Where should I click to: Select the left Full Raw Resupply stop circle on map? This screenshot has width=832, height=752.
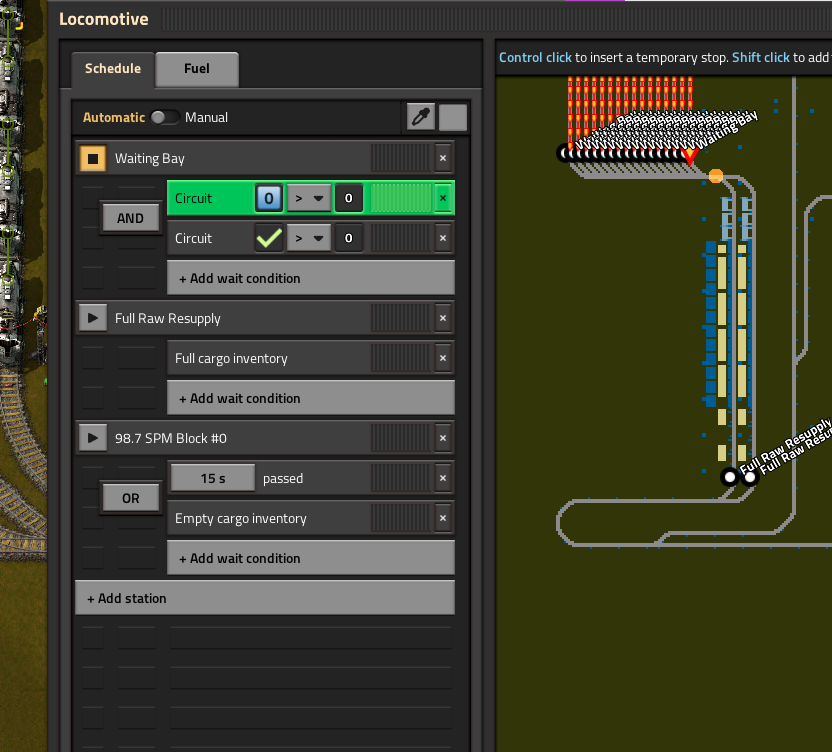click(x=730, y=477)
